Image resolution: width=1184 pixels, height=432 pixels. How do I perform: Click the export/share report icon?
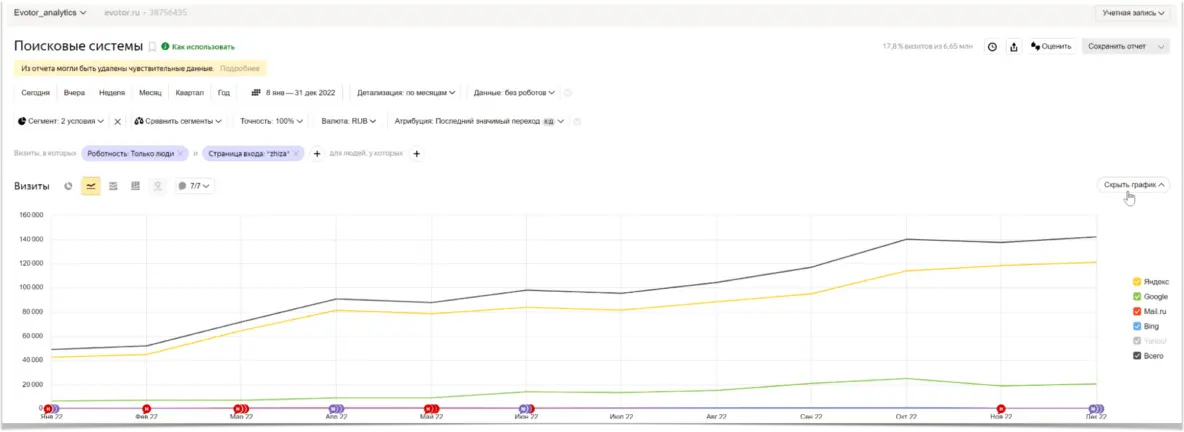(x=1014, y=46)
